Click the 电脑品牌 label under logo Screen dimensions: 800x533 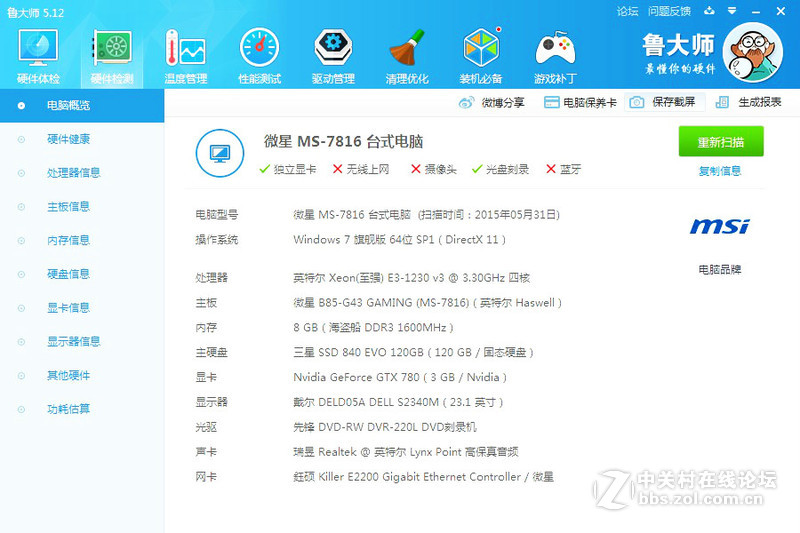(x=720, y=269)
